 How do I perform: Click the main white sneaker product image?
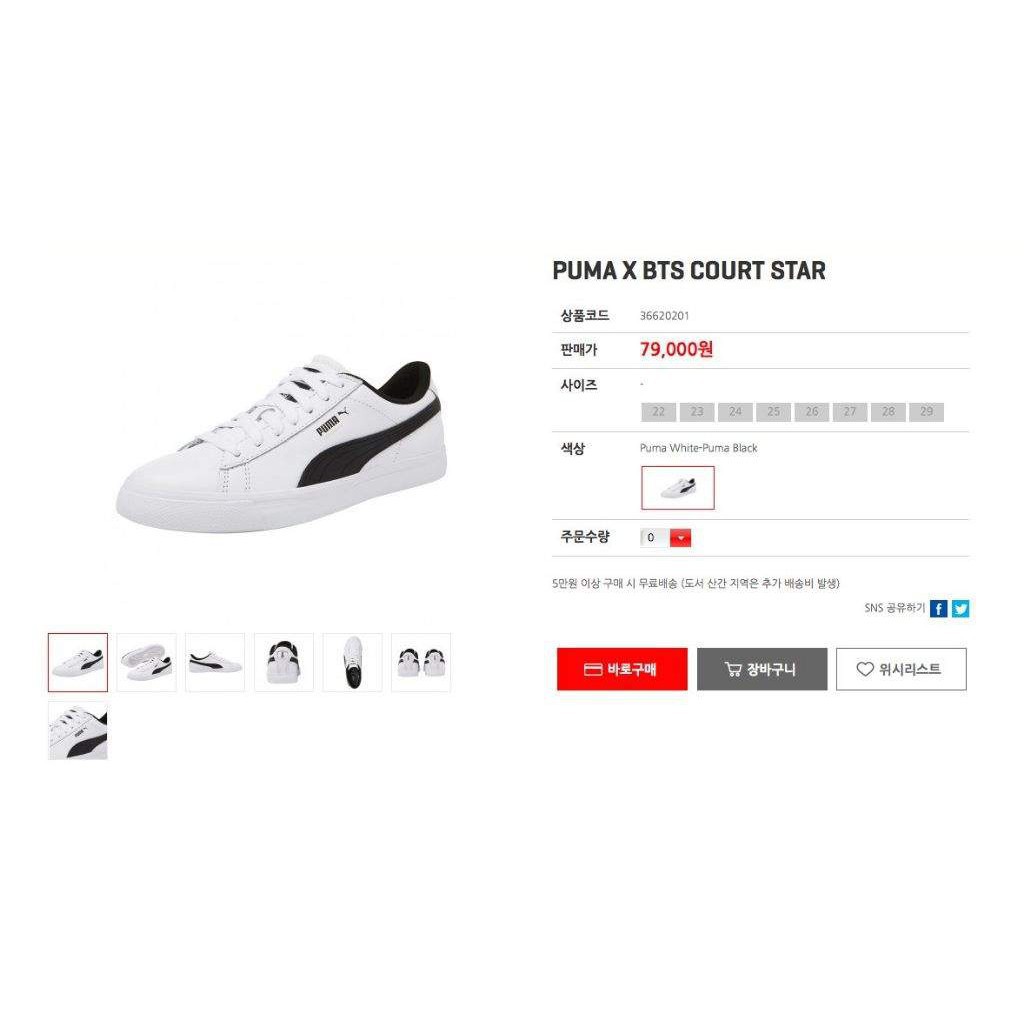coord(281,444)
